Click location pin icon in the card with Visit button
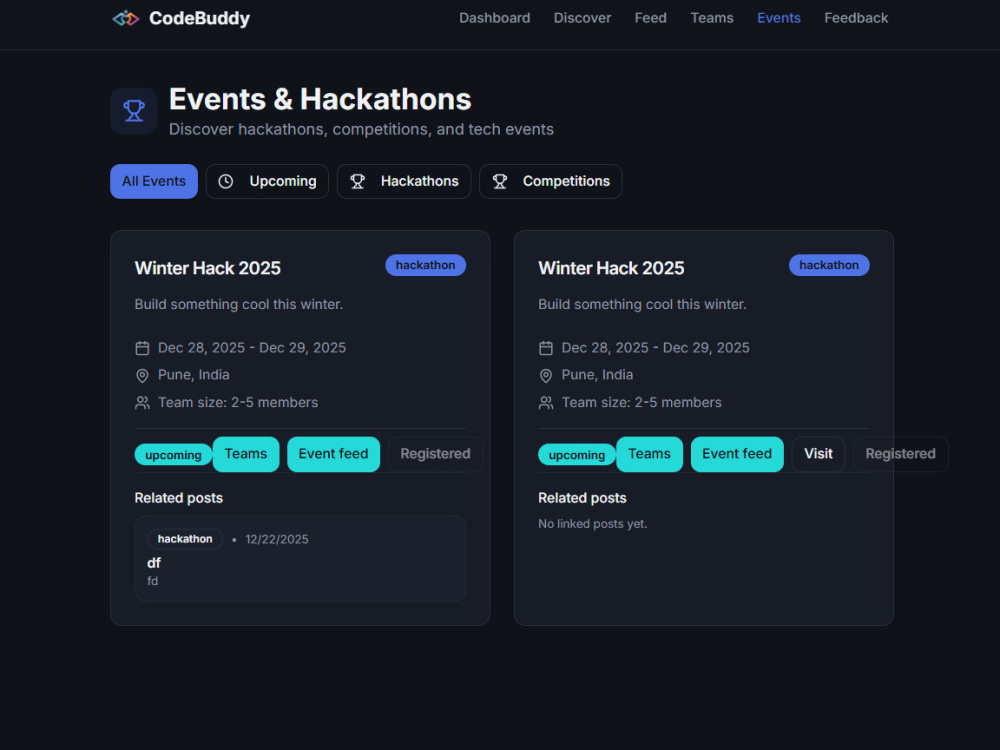 (546, 376)
